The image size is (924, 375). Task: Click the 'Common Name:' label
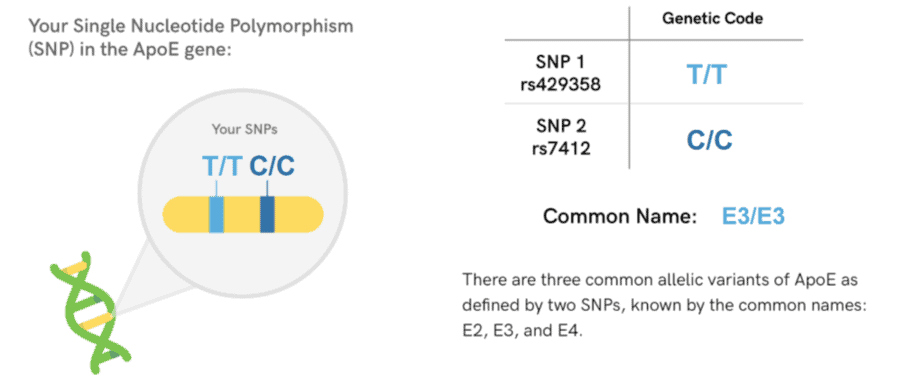(620, 216)
